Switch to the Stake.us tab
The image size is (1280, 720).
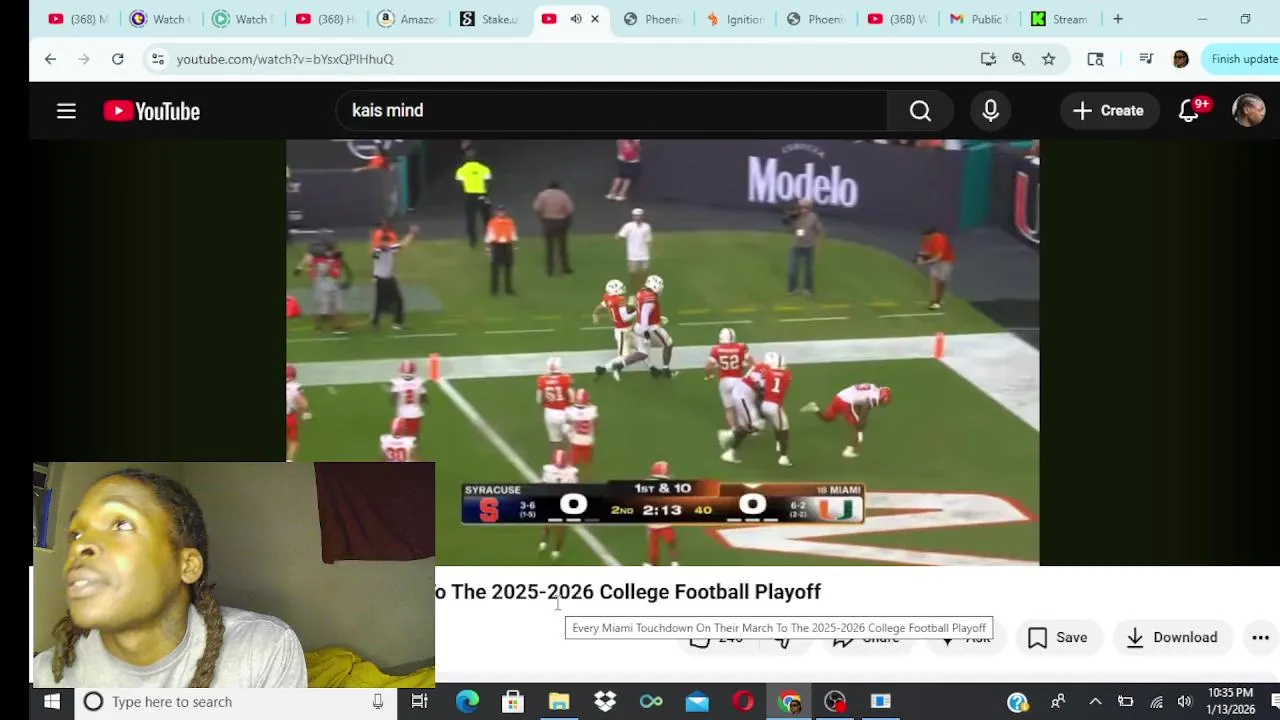tap(488, 19)
